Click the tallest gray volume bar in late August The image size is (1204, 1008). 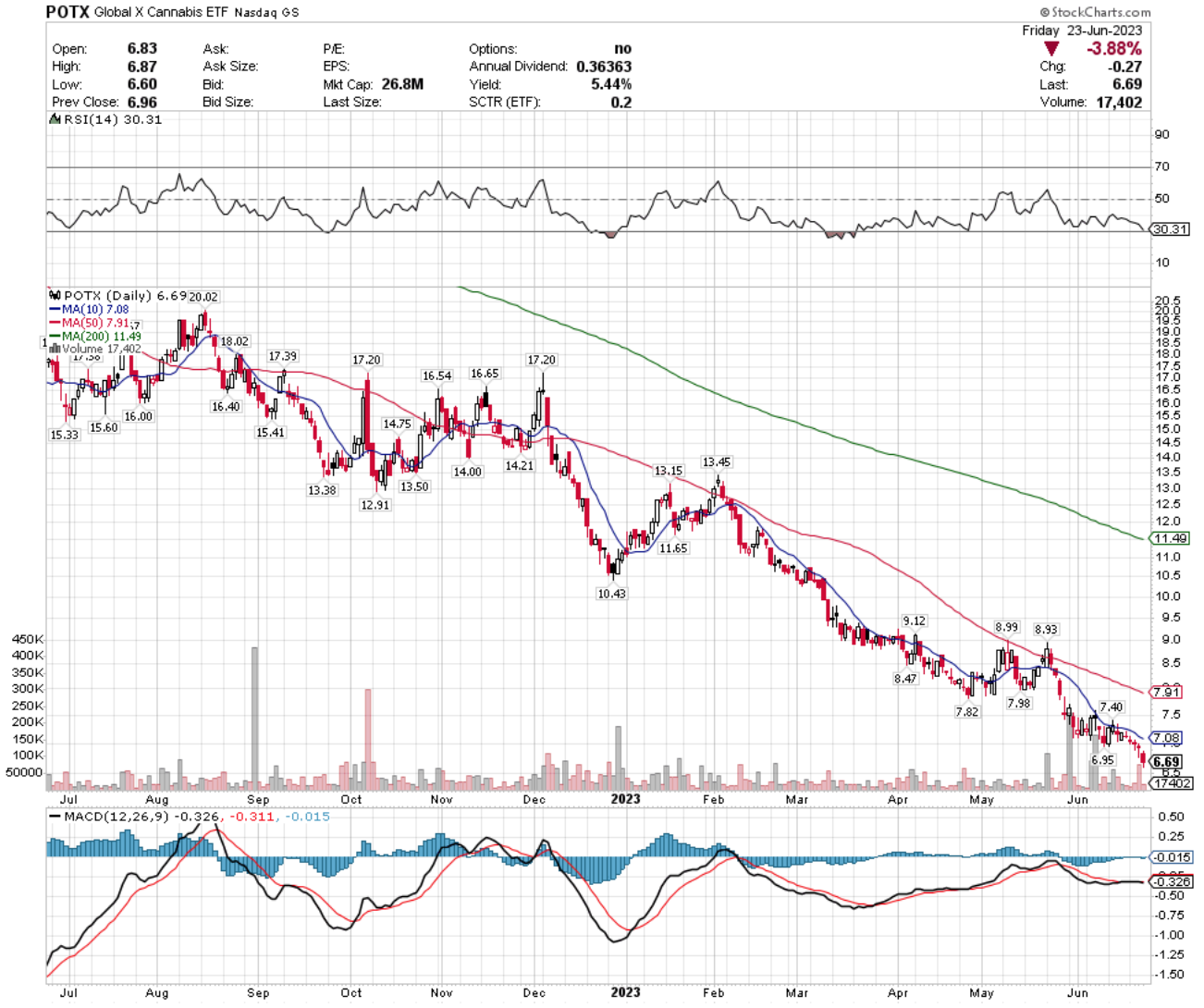254,719
